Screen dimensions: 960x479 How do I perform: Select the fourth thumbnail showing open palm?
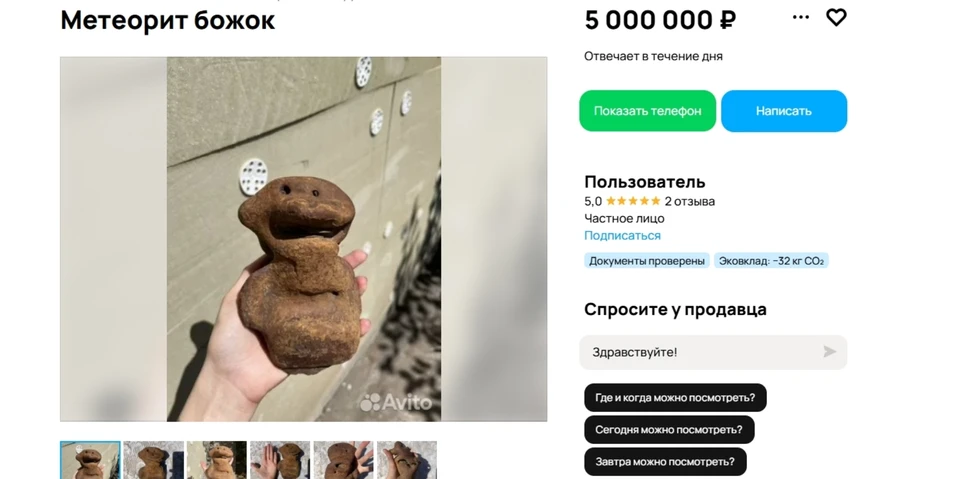pos(280,460)
